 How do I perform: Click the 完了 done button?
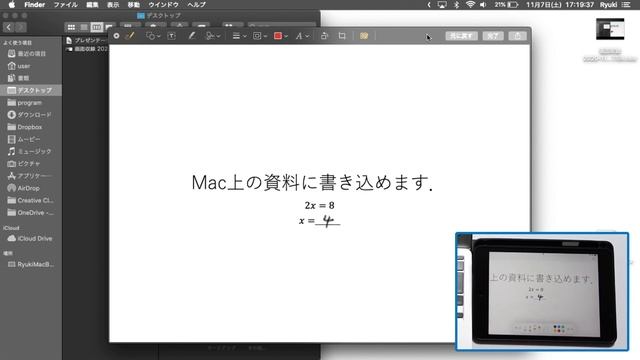(493, 36)
